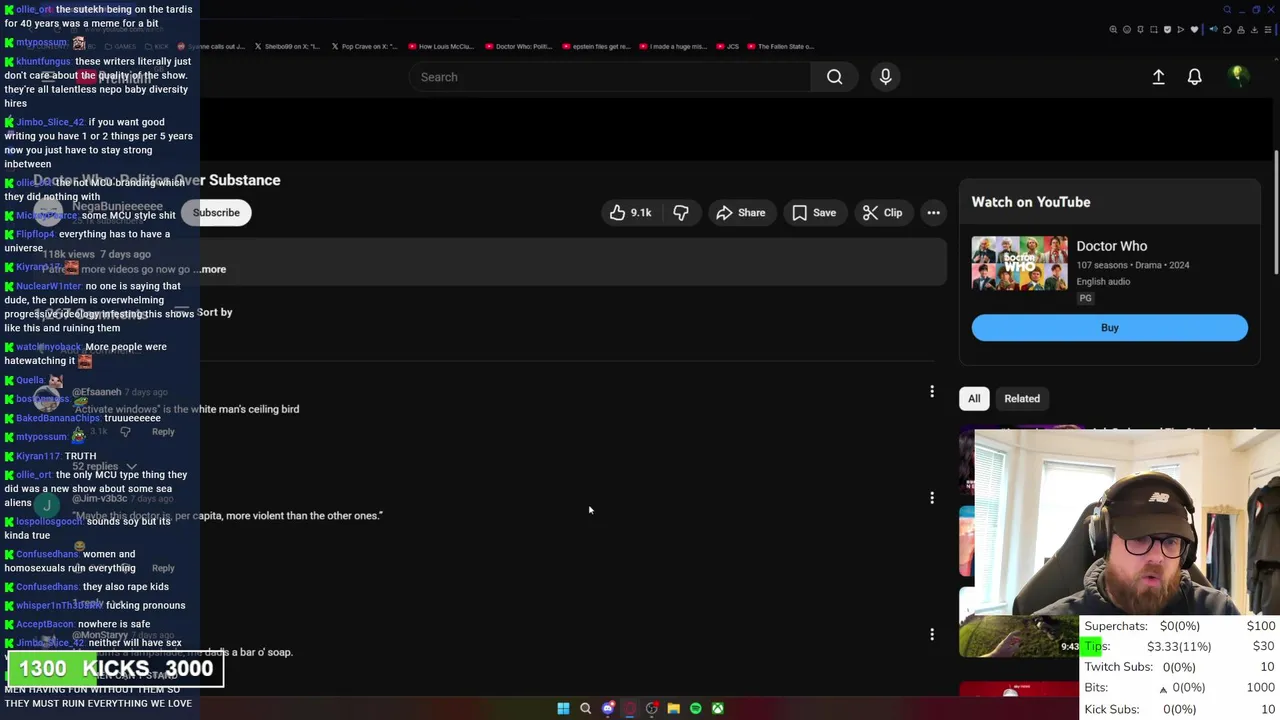
Task: Open more actions menu beside Clip
Action: pyautogui.click(x=933, y=212)
